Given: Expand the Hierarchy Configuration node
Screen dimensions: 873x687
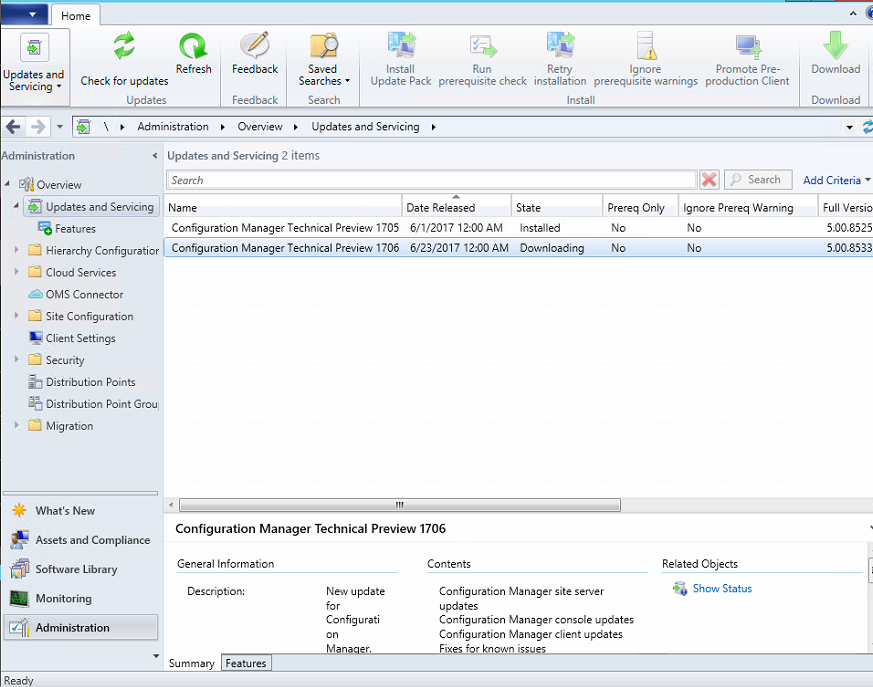Looking at the screenshot, I should point(16,250).
